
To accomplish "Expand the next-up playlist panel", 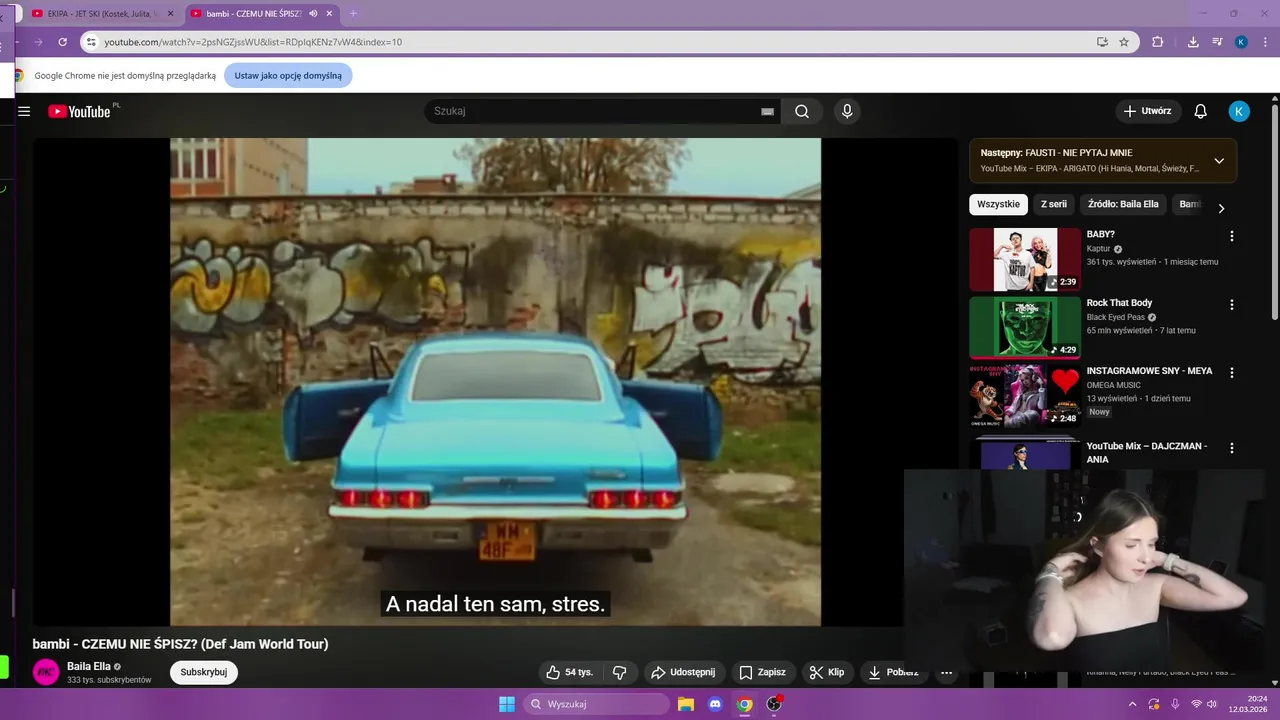I will 1219,161.
